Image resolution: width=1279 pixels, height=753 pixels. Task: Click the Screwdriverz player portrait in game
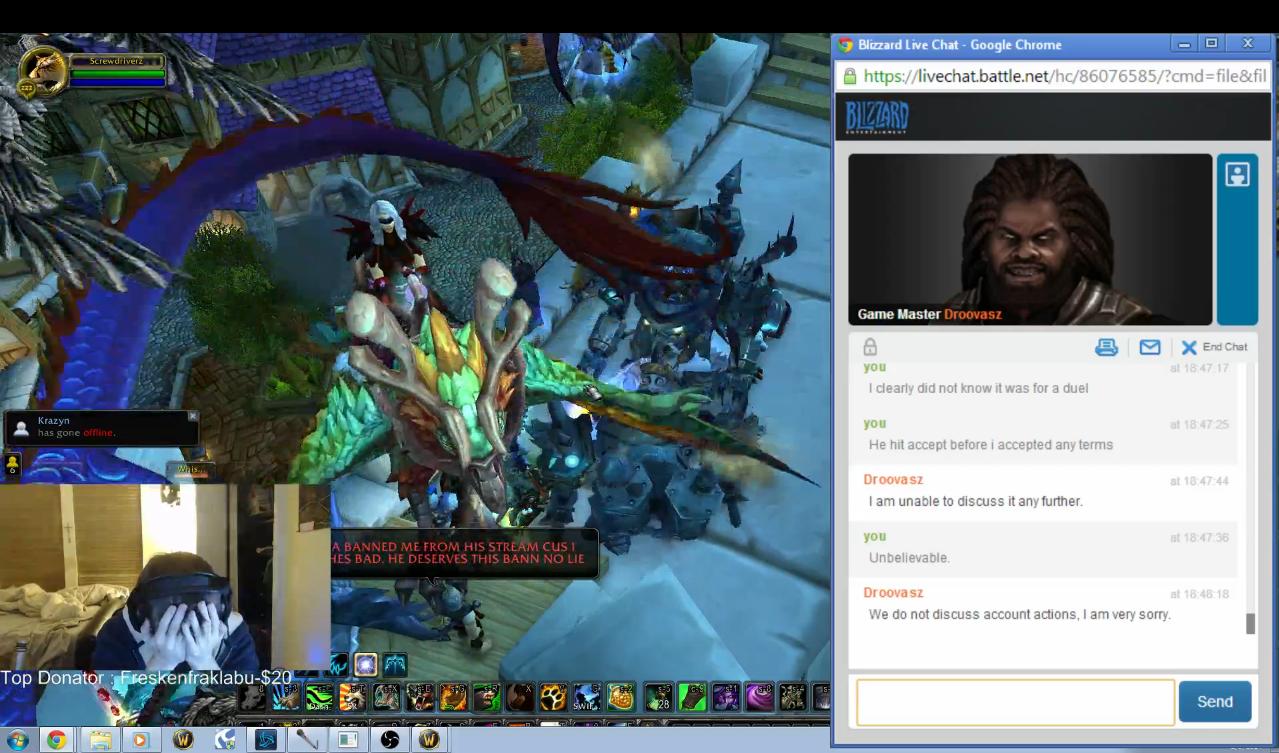[44, 72]
